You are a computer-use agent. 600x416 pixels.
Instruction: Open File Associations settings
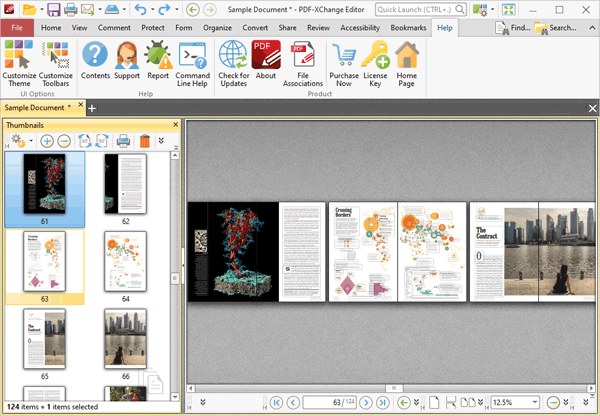tap(303, 64)
